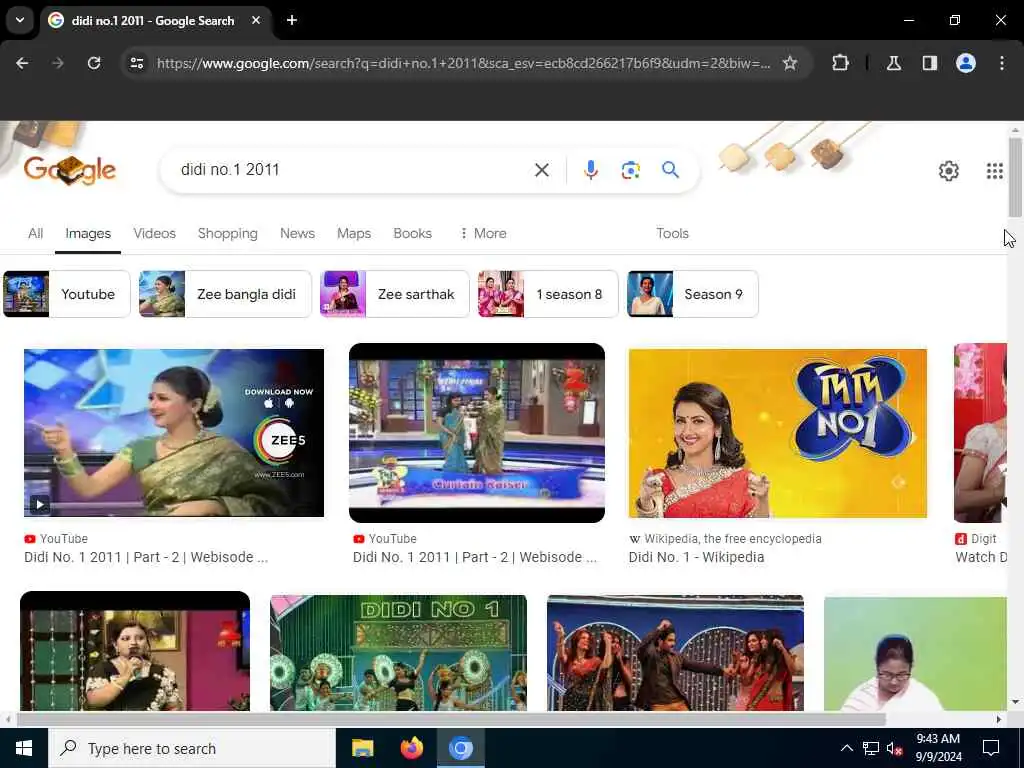Close the didi no.1 2011 tab
The image size is (1024, 768).
(x=256, y=20)
